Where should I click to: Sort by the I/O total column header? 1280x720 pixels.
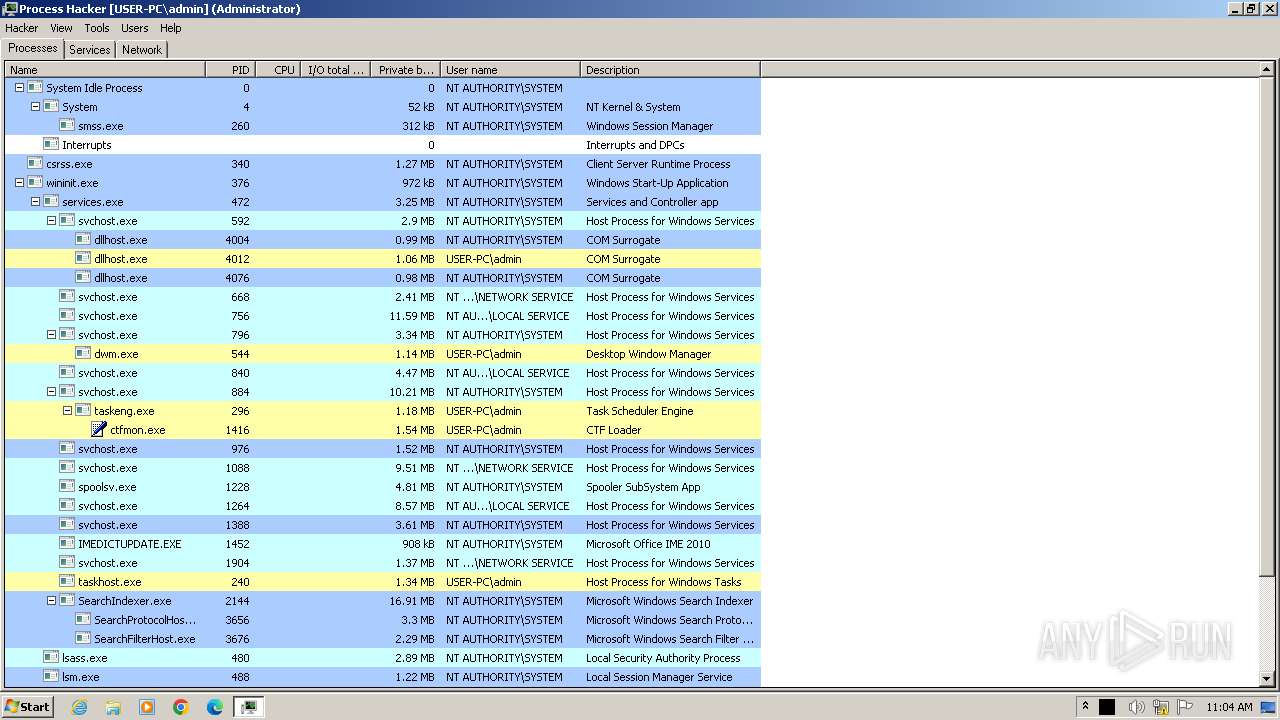tap(335, 70)
